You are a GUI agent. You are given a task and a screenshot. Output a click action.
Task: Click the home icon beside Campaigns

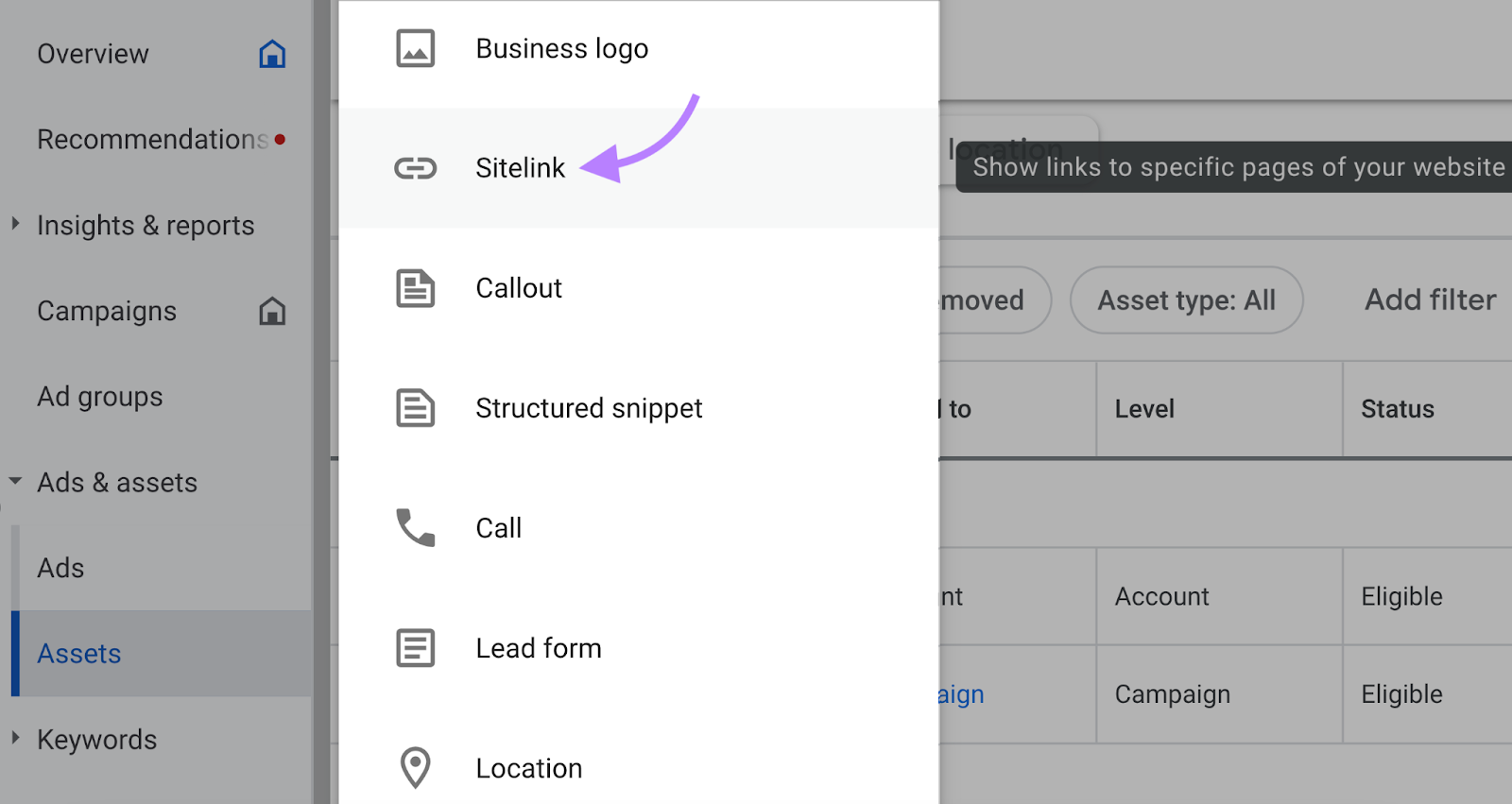coord(272,311)
